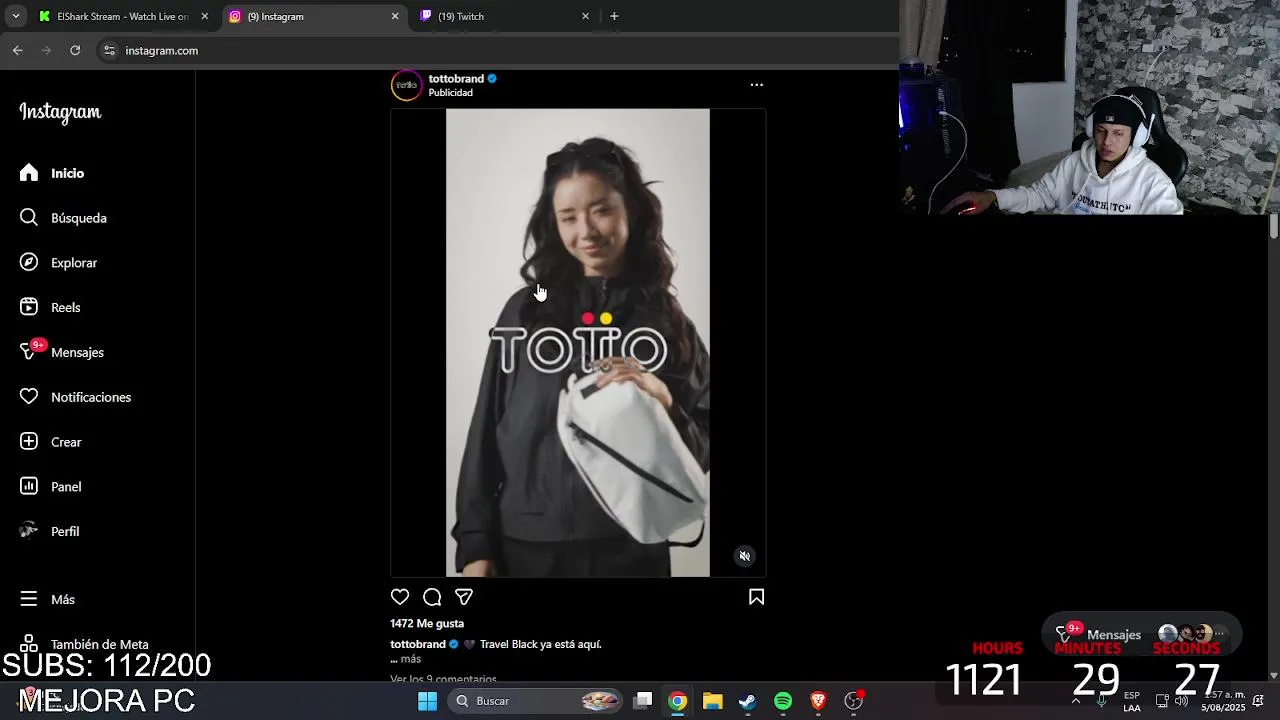Save post with bookmark icon
This screenshot has width=1280, height=720.
click(x=756, y=597)
